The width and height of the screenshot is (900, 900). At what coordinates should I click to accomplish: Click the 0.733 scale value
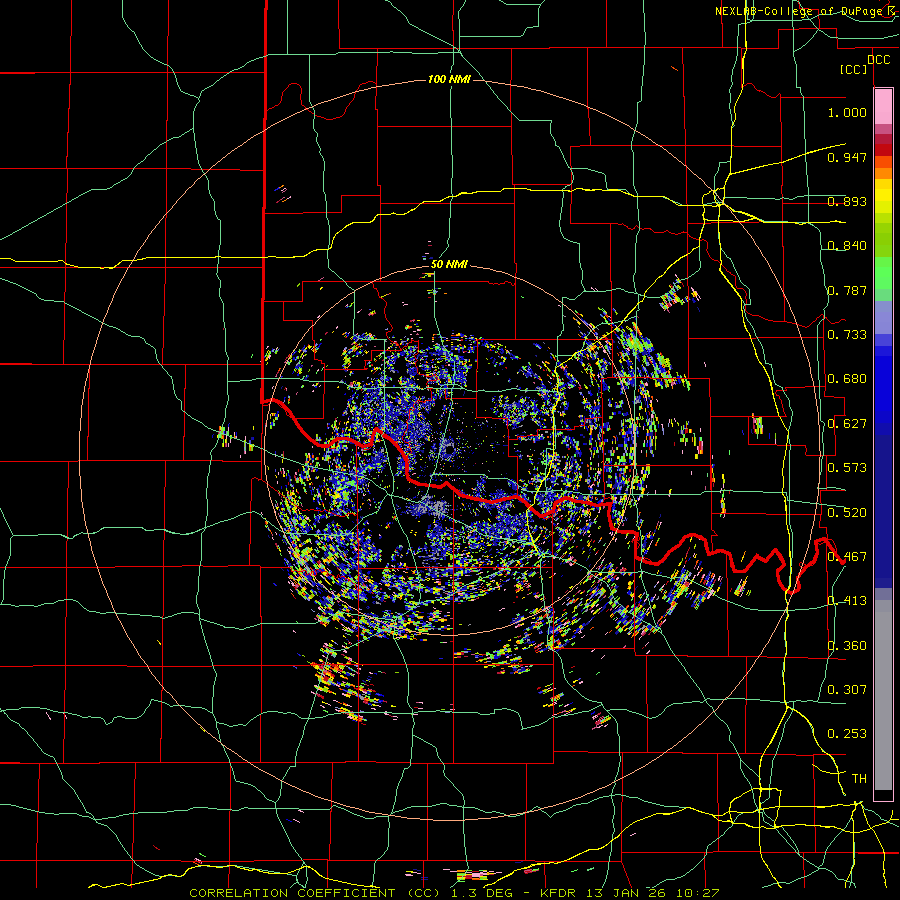coord(847,335)
